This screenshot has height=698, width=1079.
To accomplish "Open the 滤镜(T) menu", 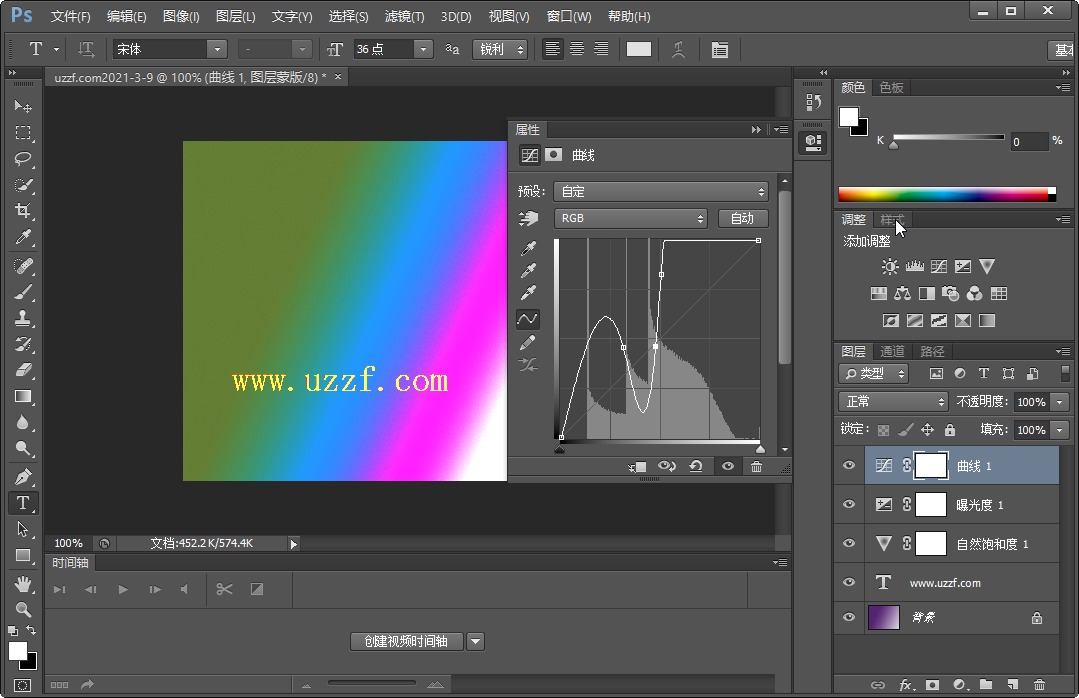I will point(404,16).
